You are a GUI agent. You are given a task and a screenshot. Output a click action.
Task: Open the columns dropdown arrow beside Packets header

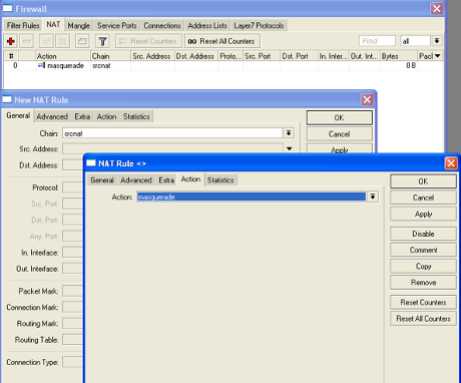point(438,56)
